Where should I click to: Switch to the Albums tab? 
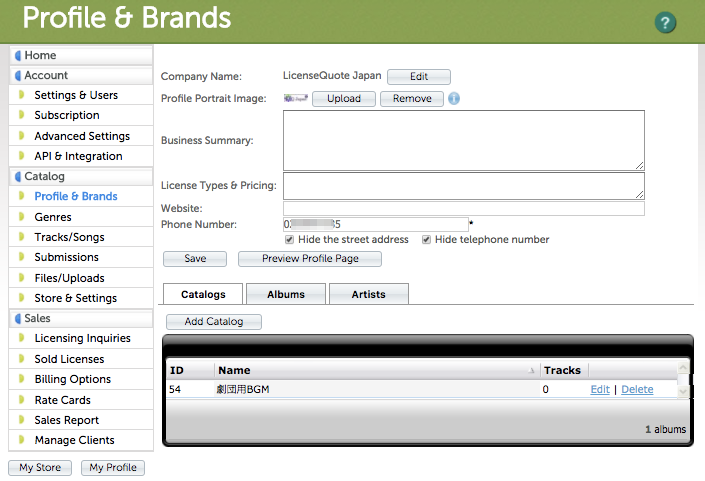point(285,294)
